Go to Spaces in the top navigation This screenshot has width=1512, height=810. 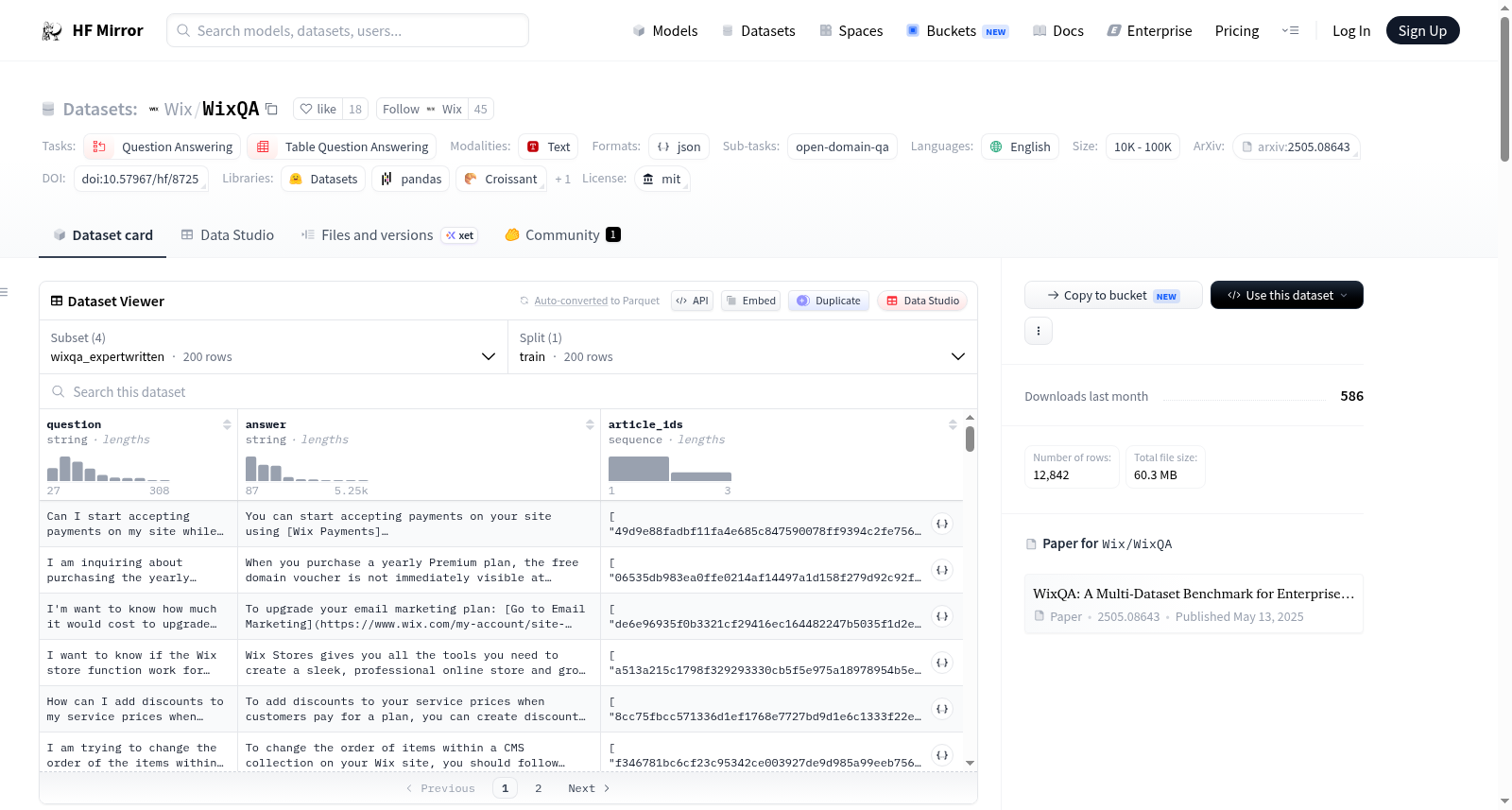point(851,31)
